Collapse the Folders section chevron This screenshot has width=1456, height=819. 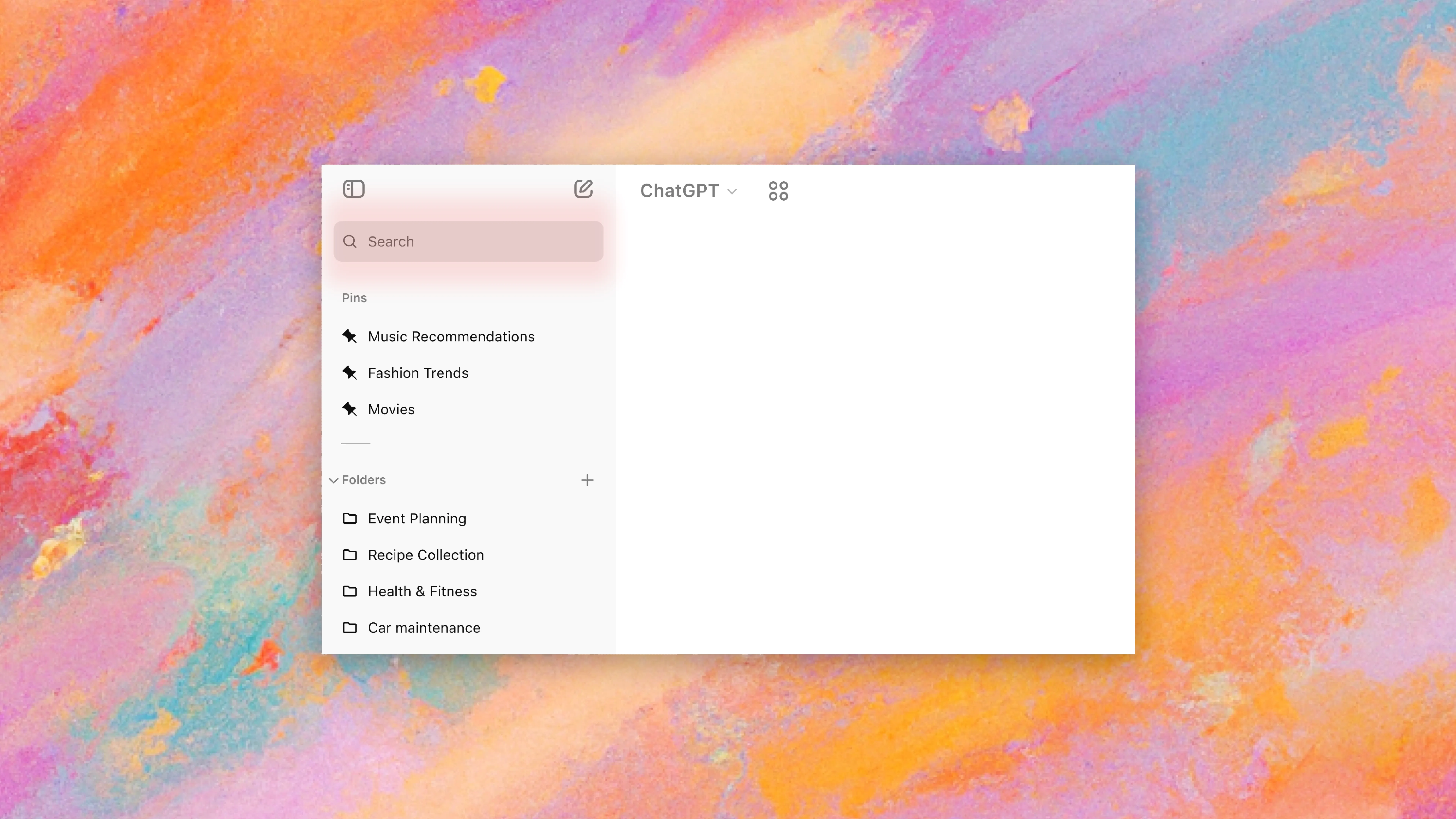pos(333,480)
